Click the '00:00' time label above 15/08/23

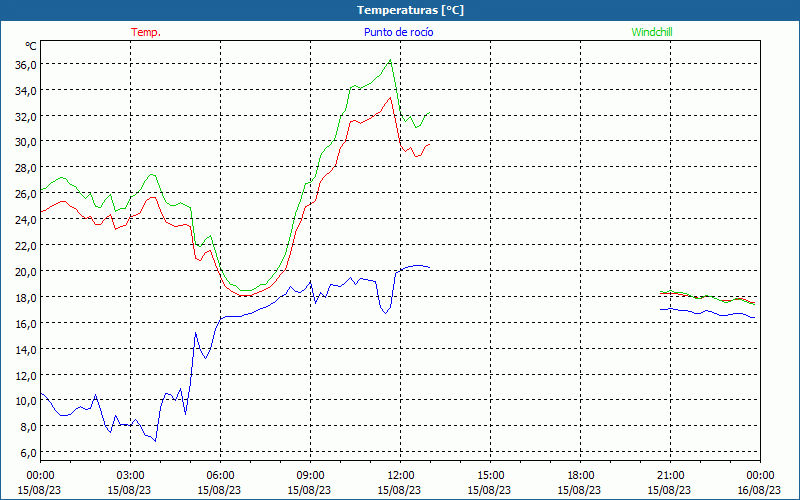pyautogui.click(x=40, y=476)
